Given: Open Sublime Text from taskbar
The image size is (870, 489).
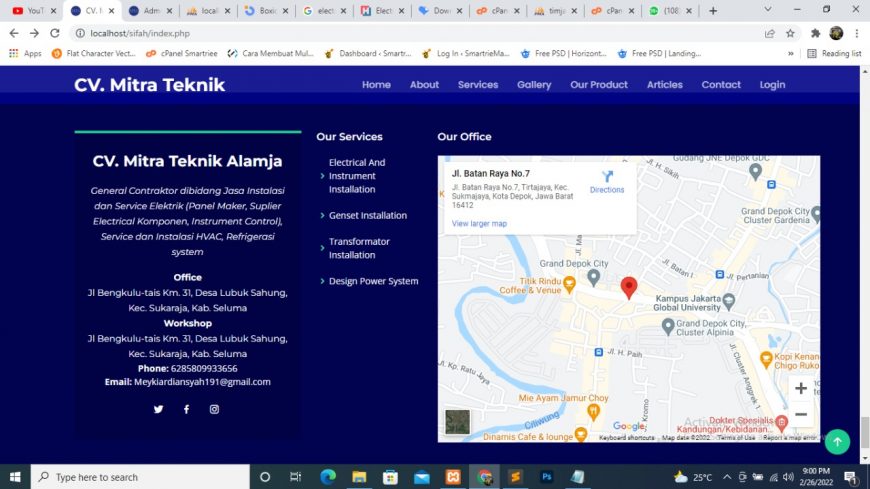Looking at the screenshot, I should pyautogui.click(x=515, y=477).
